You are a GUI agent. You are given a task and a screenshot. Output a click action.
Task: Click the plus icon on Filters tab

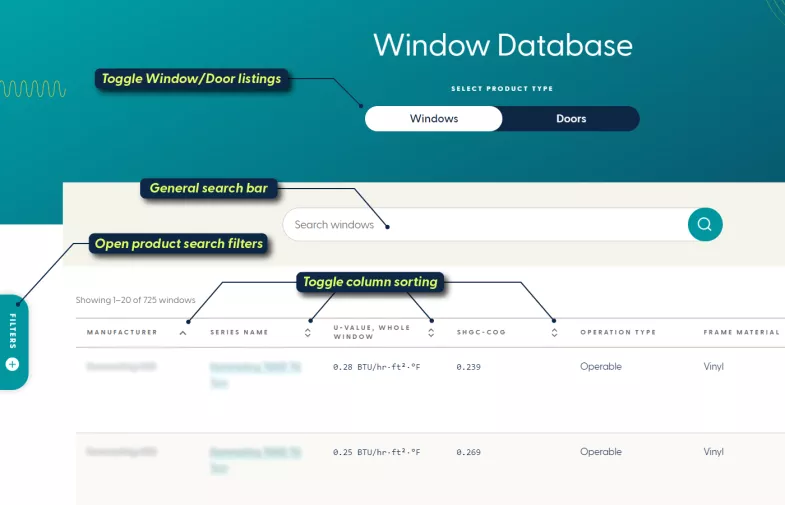[x=13, y=364]
